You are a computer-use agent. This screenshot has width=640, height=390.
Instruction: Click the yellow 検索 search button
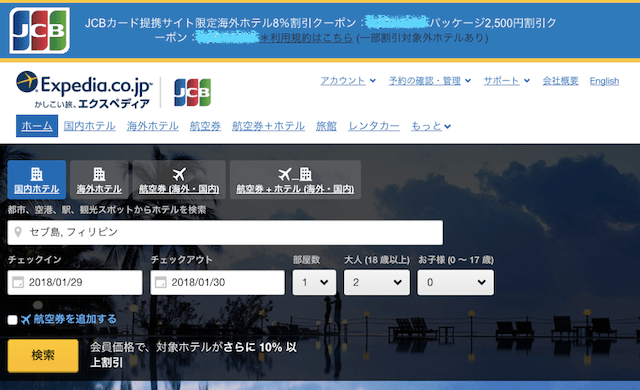click(x=43, y=356)
